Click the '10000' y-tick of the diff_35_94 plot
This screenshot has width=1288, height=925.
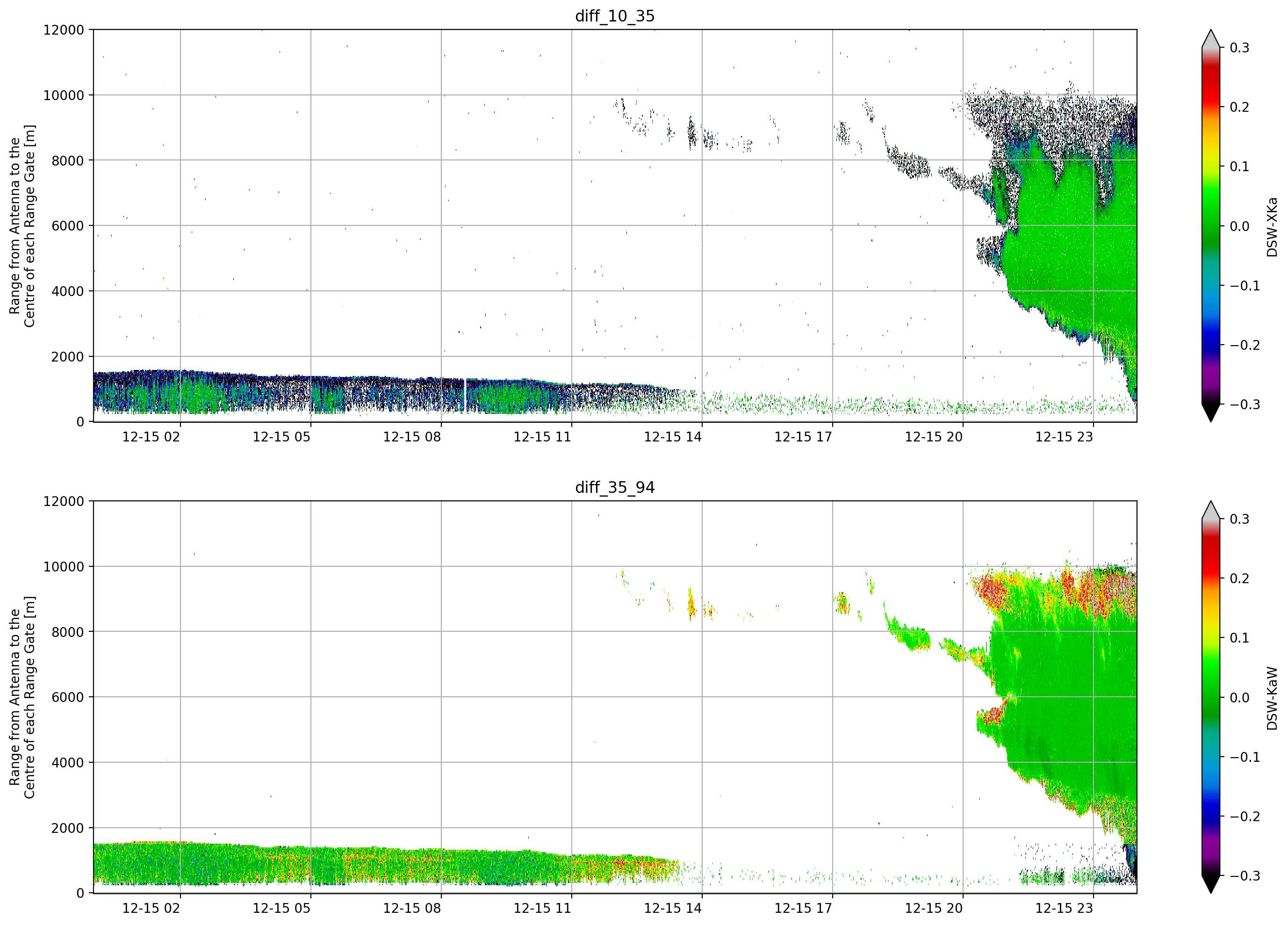(64, 566)
